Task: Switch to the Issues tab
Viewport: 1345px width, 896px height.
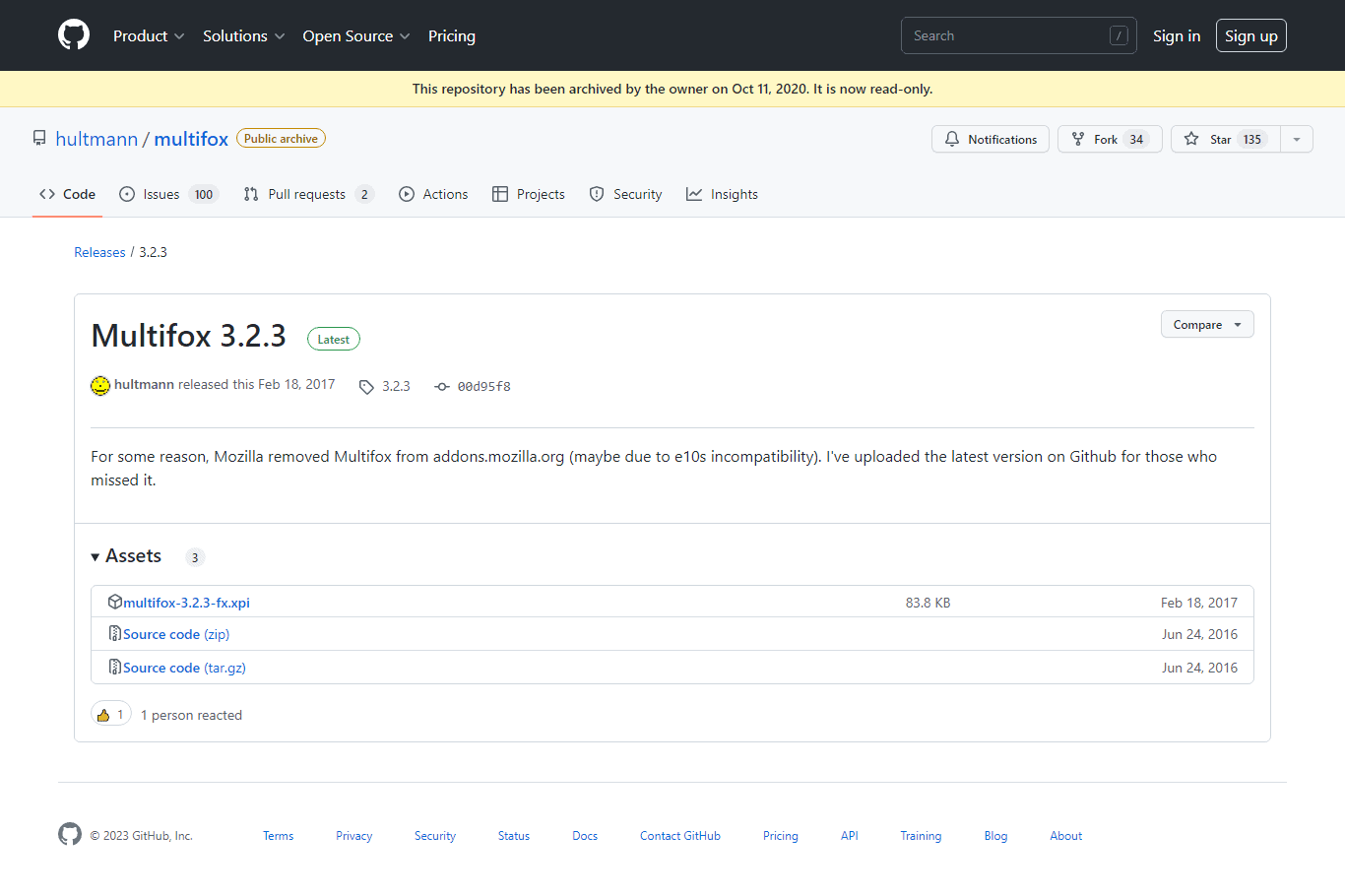Action: pyautogui.click(x=167, y=194)
